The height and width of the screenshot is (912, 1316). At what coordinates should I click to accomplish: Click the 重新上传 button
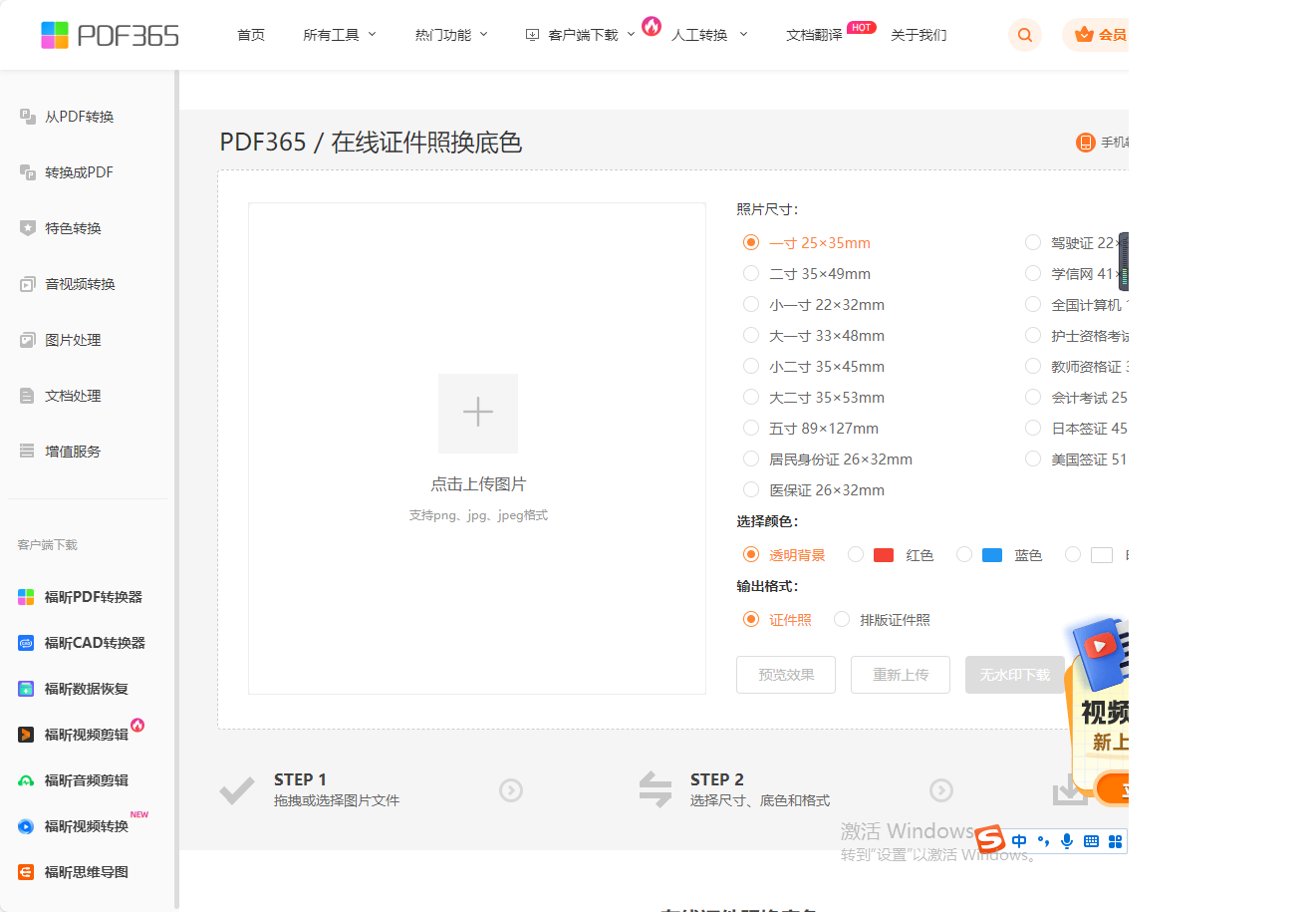901,675
